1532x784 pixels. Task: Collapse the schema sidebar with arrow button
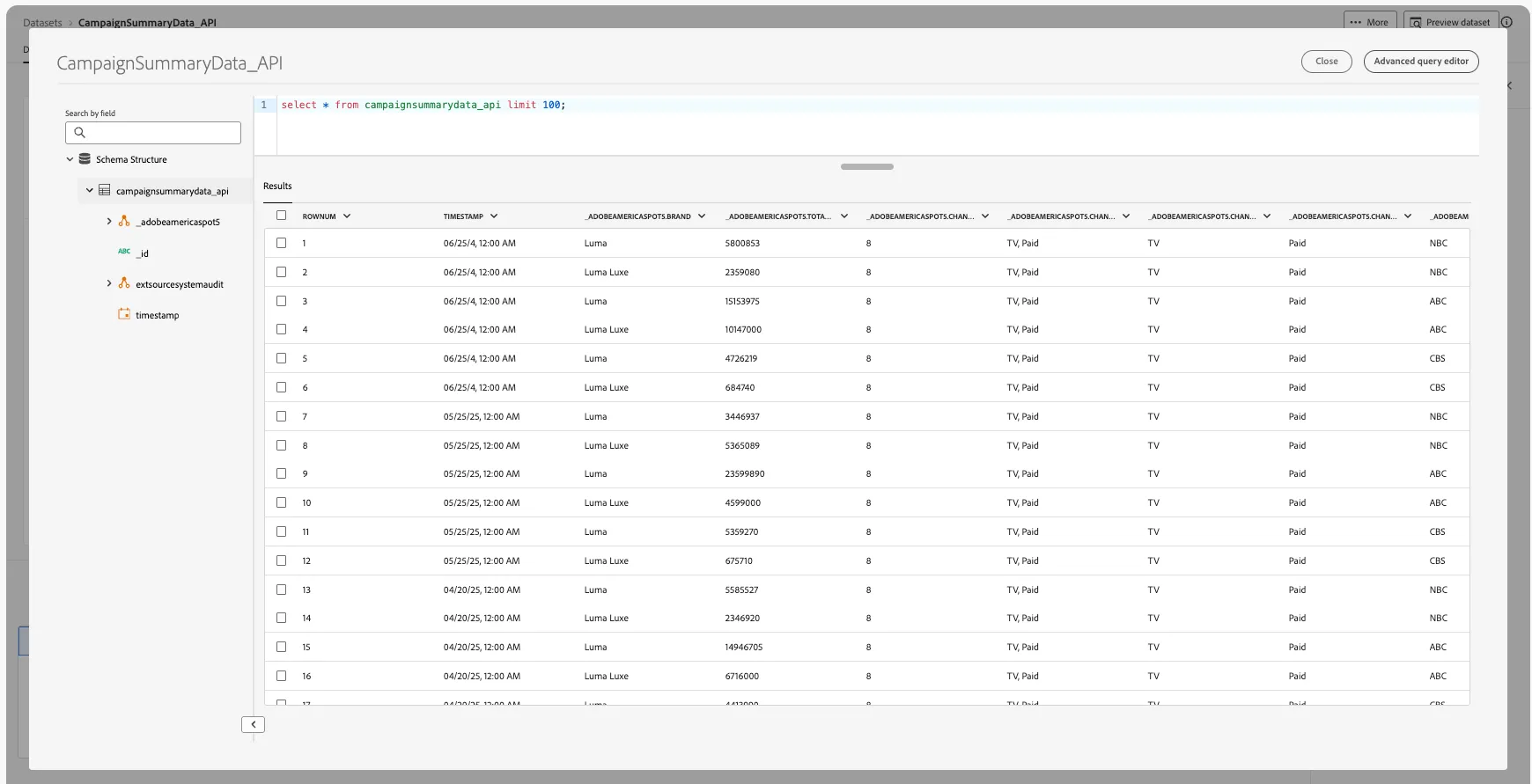click(254, 724)
